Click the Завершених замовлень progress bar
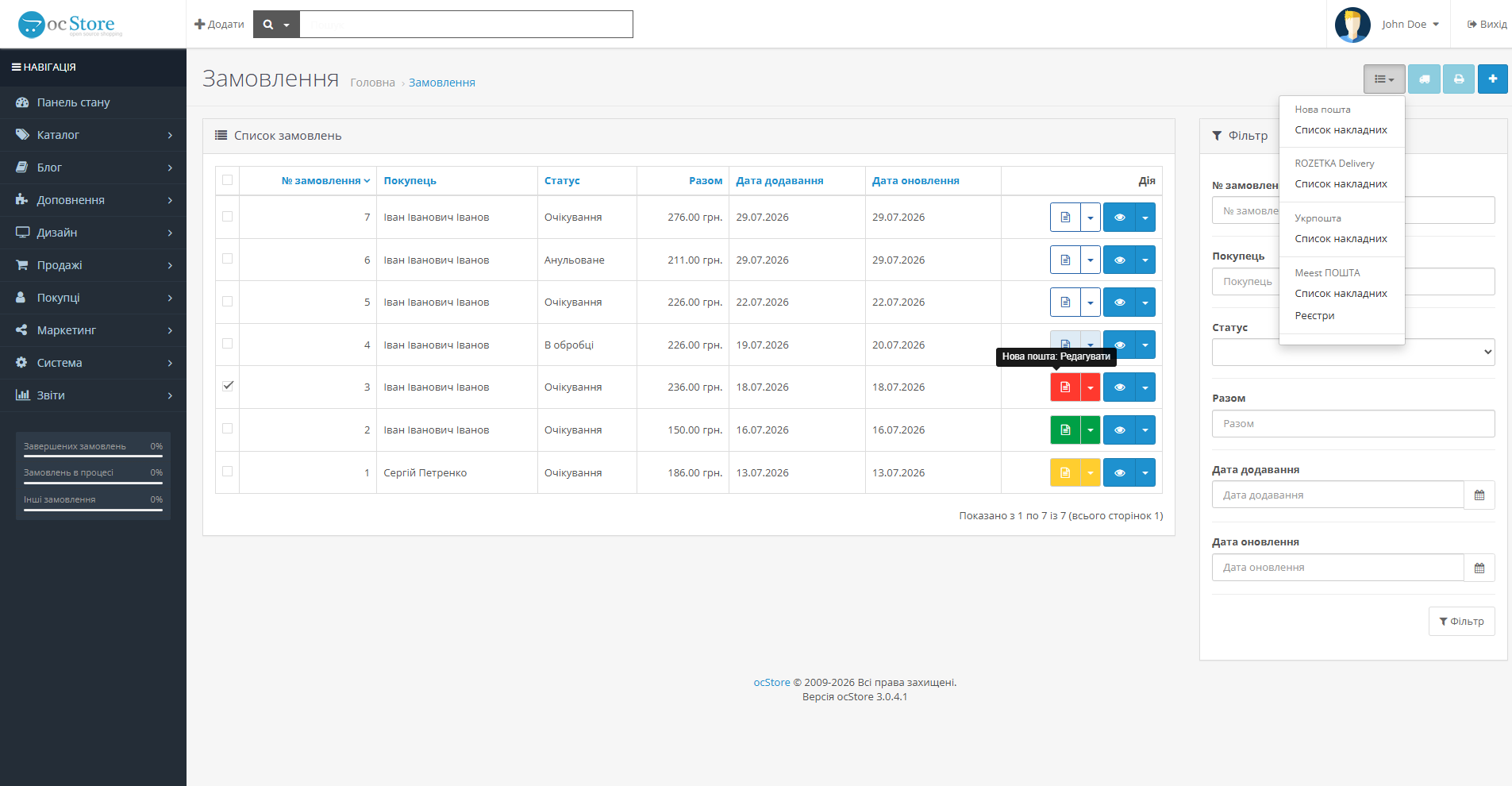 [93, 457]
